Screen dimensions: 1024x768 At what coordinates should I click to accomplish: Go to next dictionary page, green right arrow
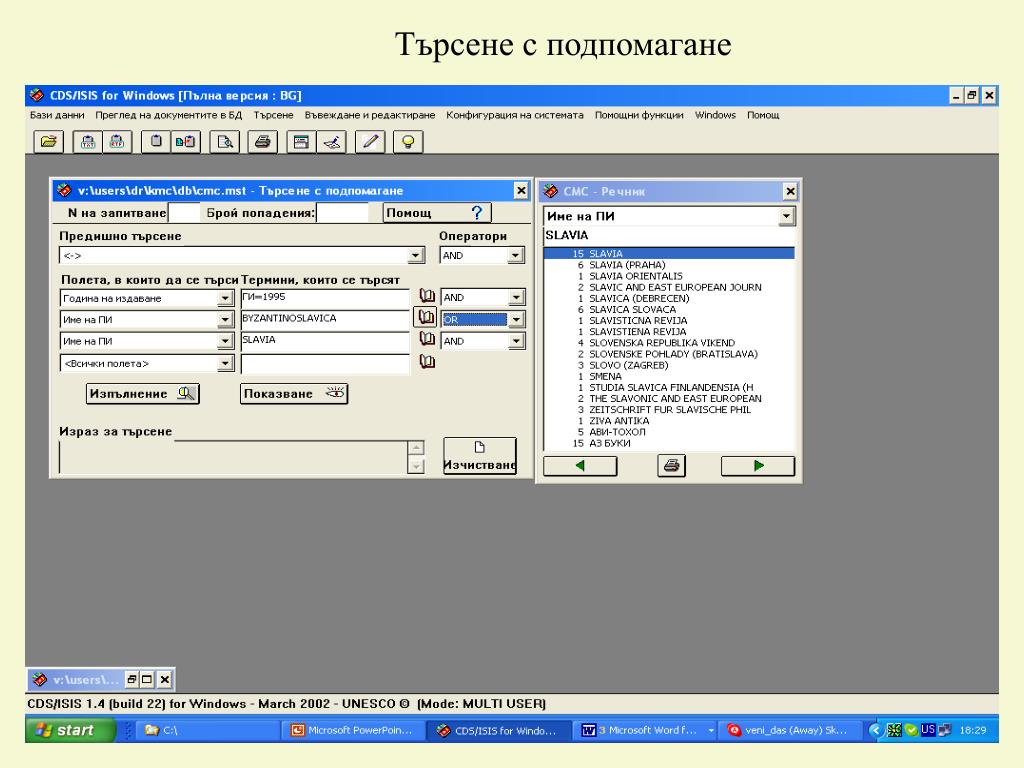pyautogui.click(x=758, y=466)
